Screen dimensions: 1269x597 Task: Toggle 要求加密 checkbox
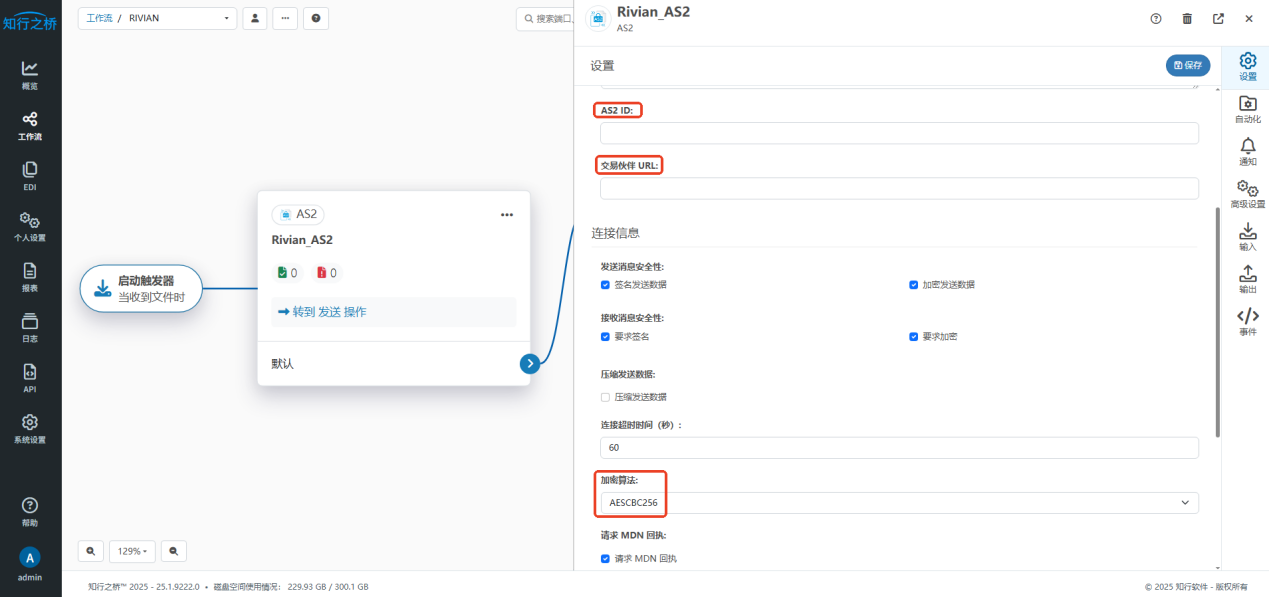tap(914, 337)
